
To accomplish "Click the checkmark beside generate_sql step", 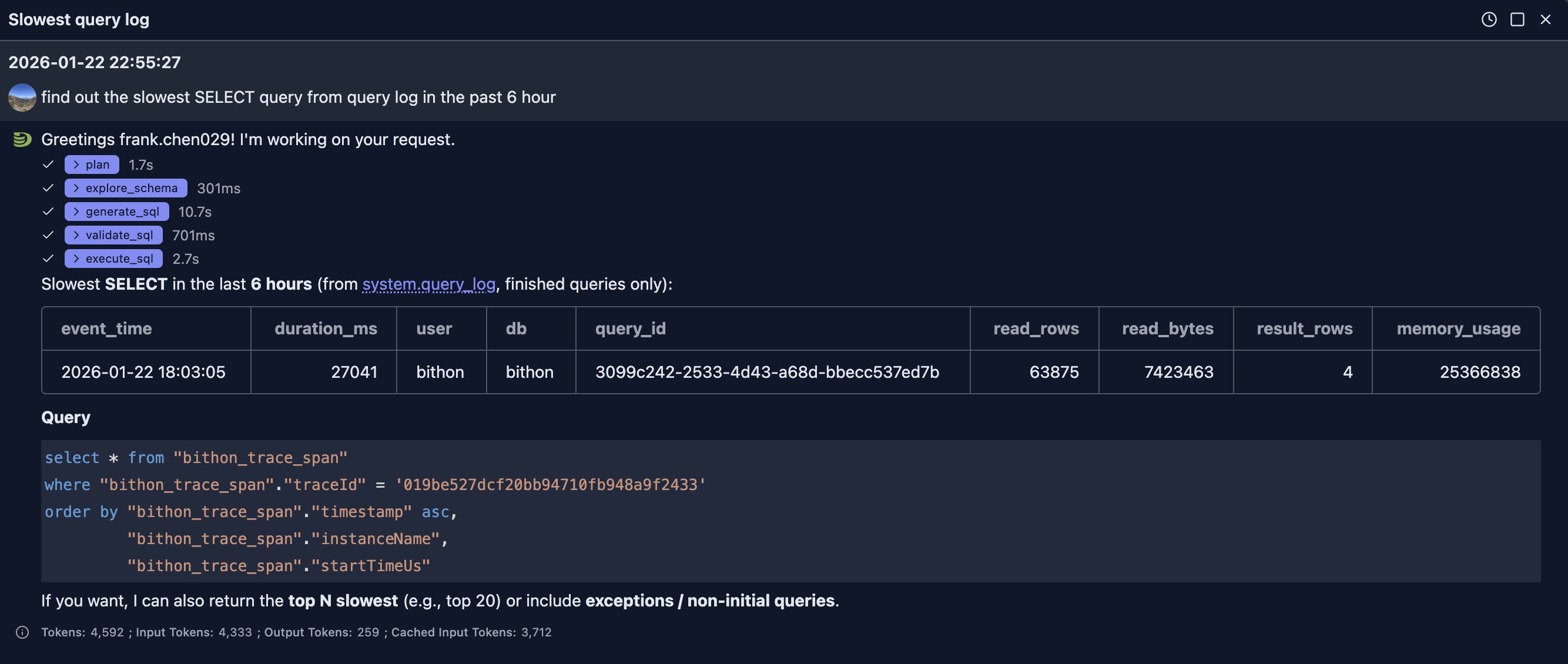I will point(49,211).
